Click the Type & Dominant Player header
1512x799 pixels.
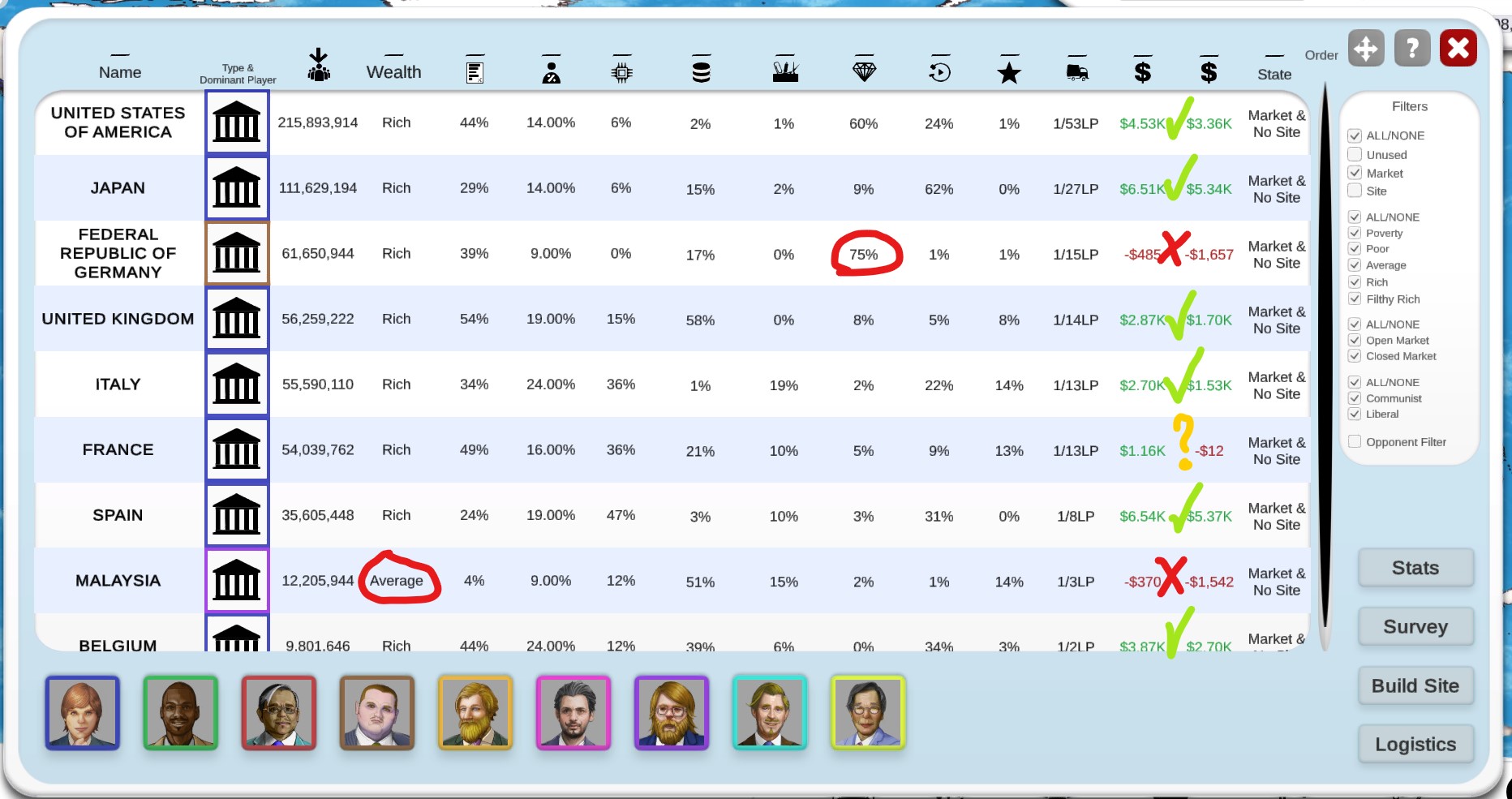pyautogui.click(x=238, y=74)
